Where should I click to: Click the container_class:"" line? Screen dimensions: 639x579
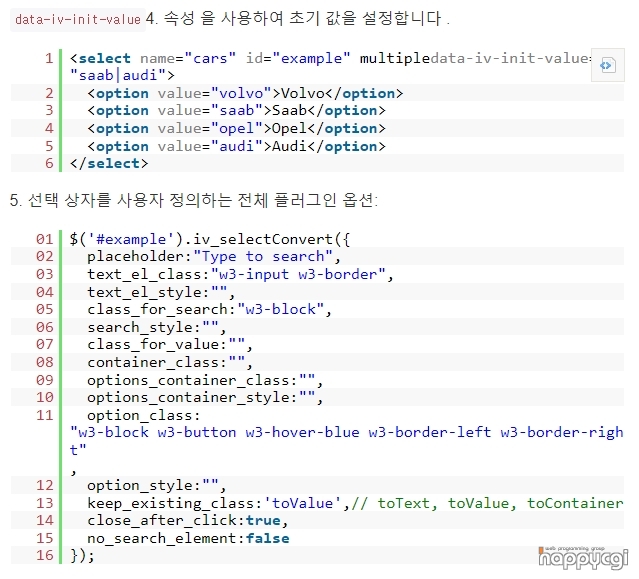[x=170, y=362]
